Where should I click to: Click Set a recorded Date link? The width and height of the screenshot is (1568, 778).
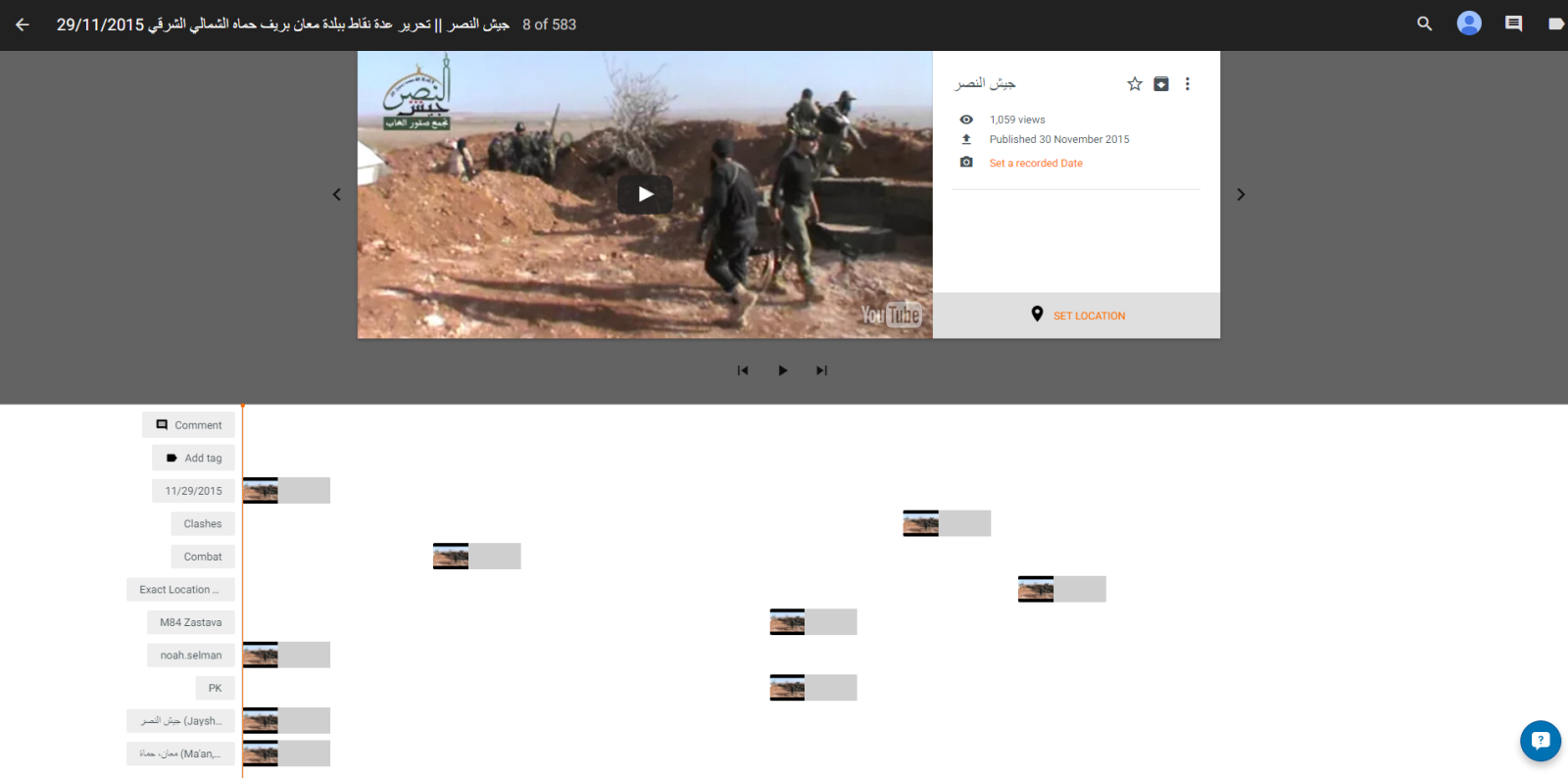pos(1035,164)
